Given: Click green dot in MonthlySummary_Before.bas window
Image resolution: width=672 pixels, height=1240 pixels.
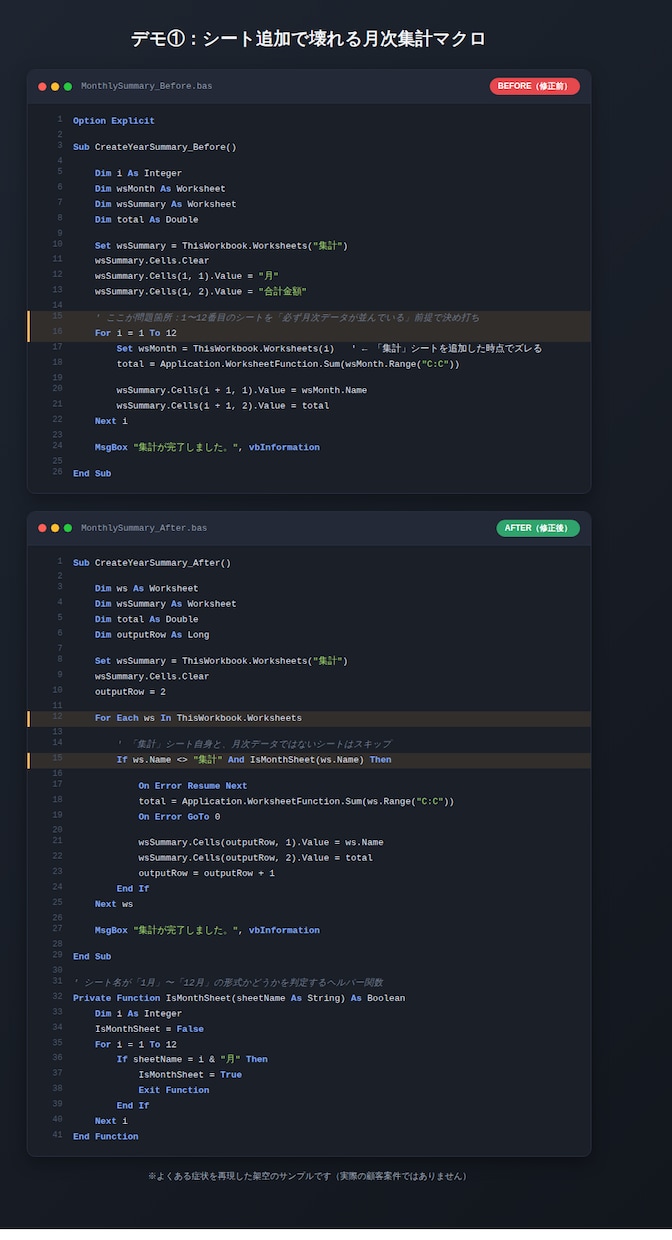Looking at the screenshot, I should (x=68, y=87).
